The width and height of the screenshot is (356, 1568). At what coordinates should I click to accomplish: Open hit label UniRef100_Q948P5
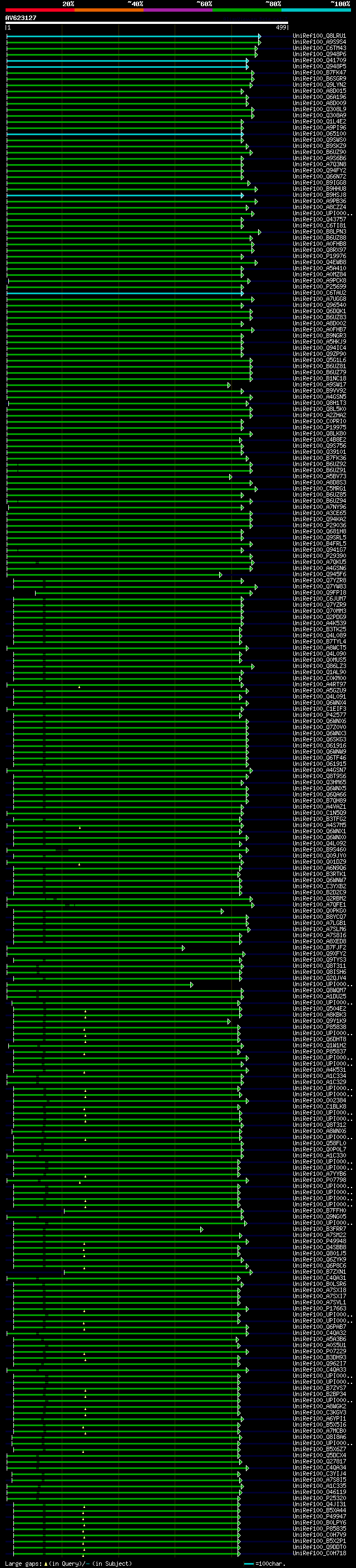pyautogui.click(x=319, y=66)
